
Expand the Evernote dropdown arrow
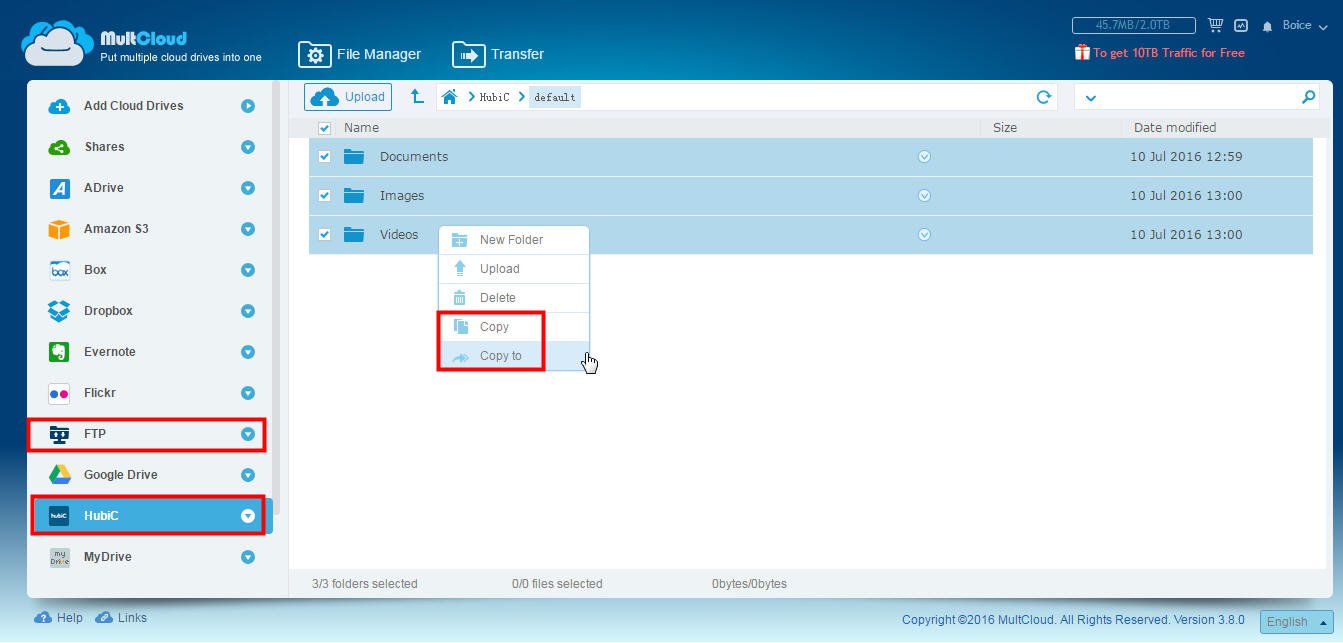(247, 352)
